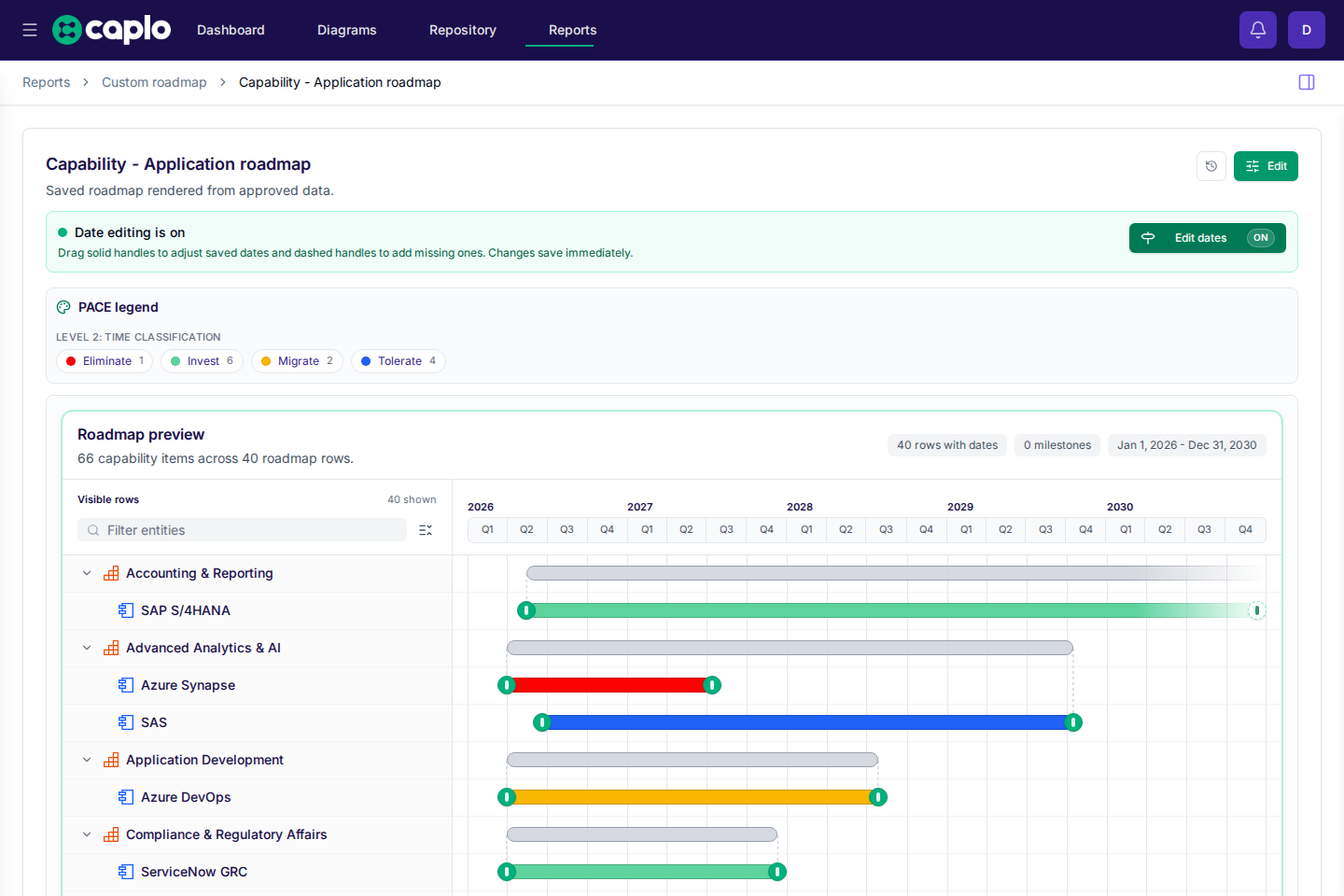Click the Application Development capability icon

(x=111, y=760)
